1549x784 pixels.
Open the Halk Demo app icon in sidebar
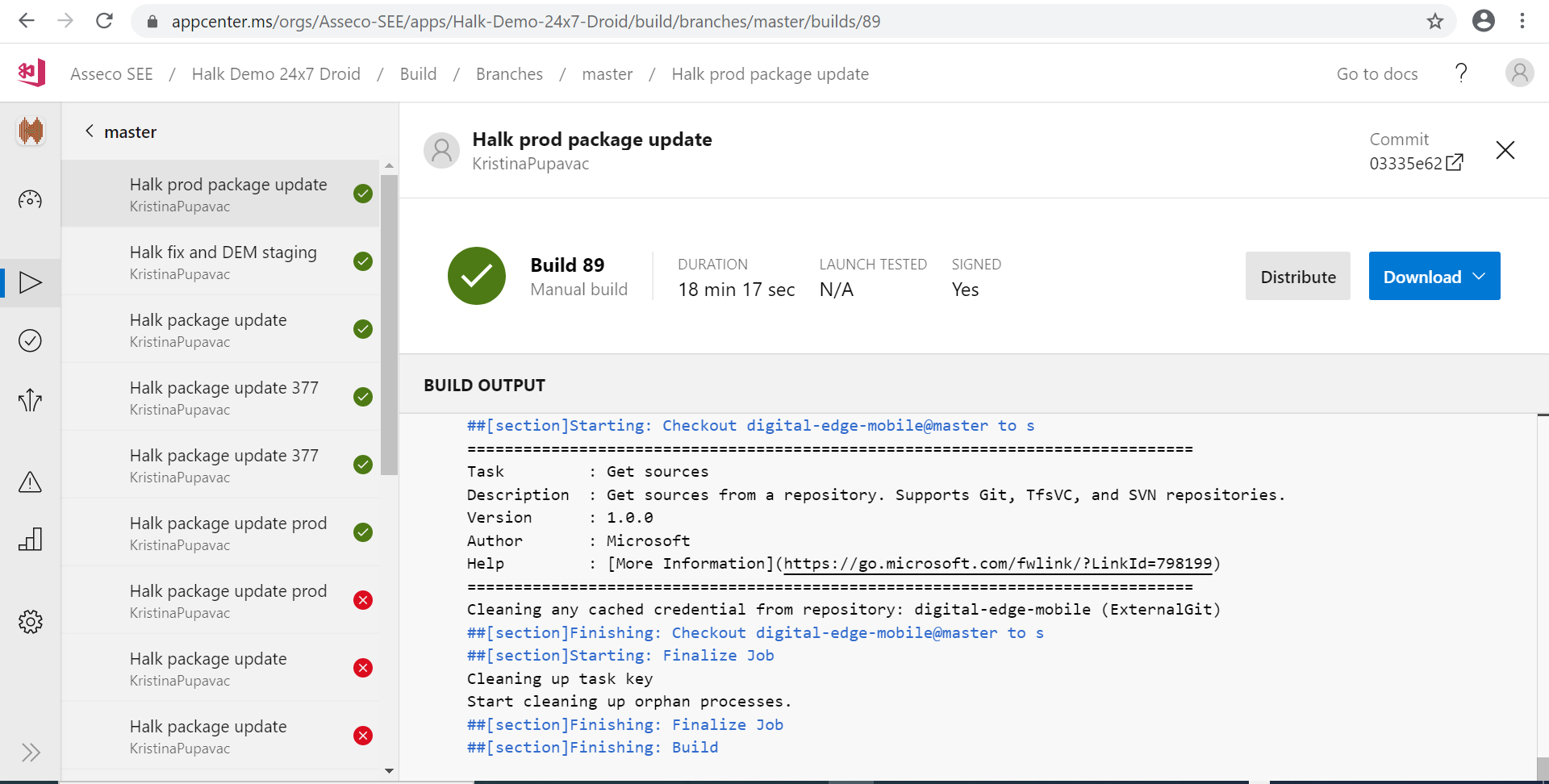(x=31, y=131)
